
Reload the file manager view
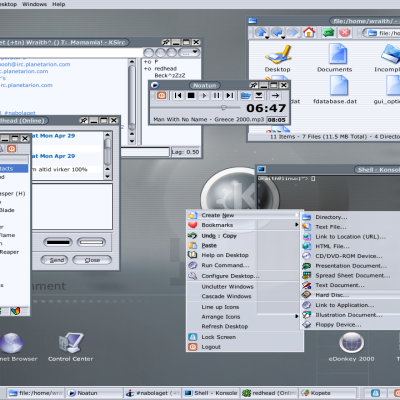coord(328,33)
